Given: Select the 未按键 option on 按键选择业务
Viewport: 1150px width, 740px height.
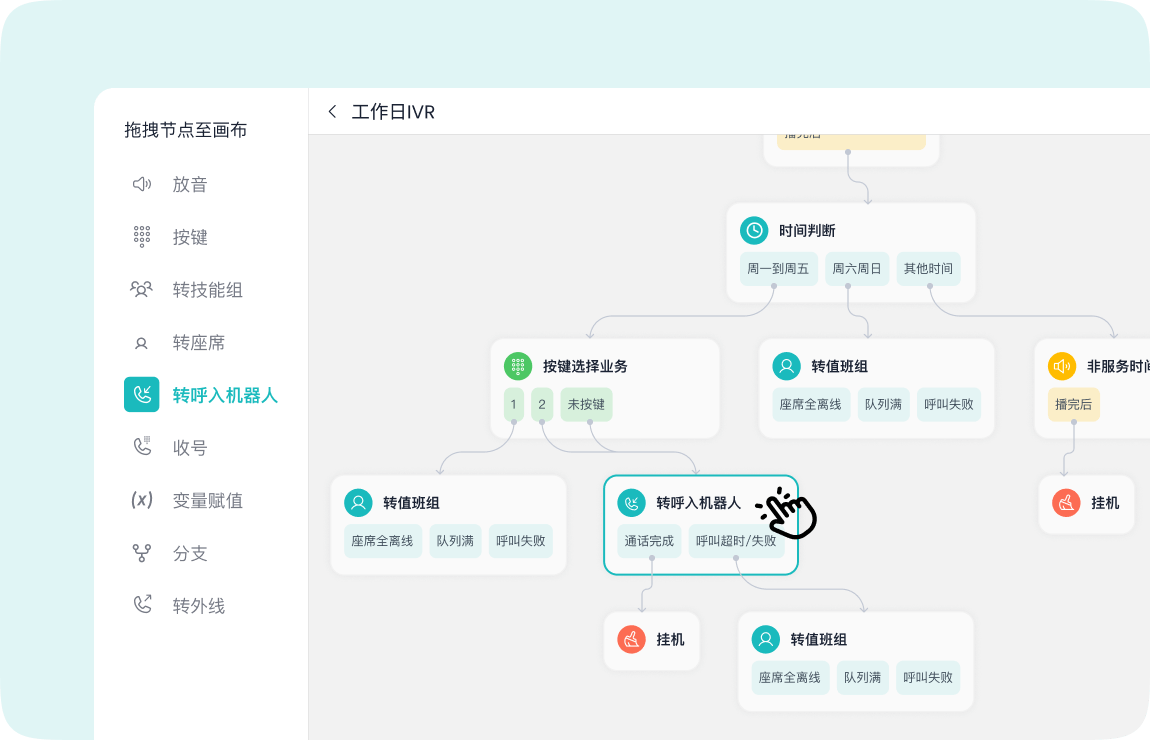Looking at the screenshot, I should pos(586,404).
